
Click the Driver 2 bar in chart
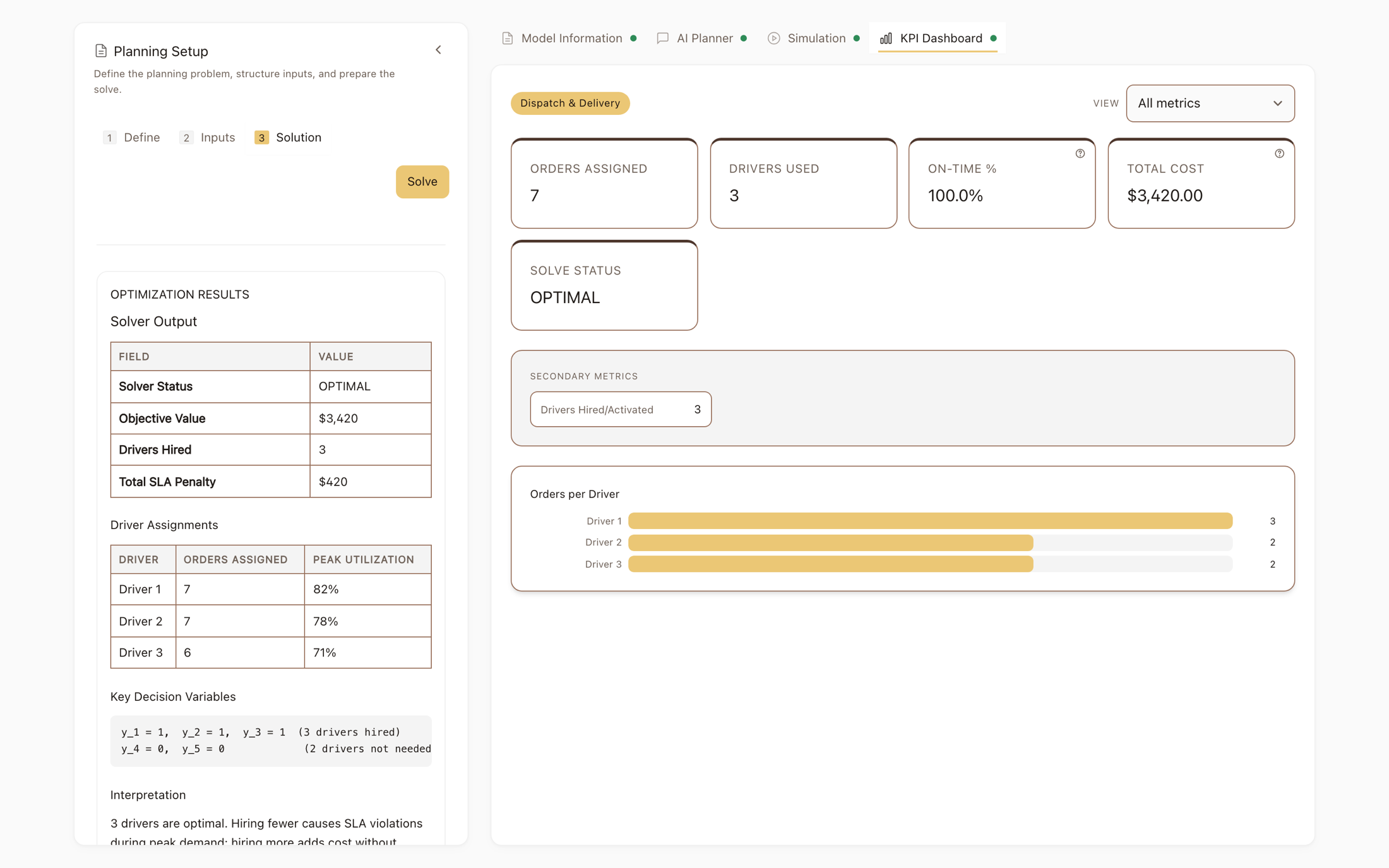(x=830, y=542)
